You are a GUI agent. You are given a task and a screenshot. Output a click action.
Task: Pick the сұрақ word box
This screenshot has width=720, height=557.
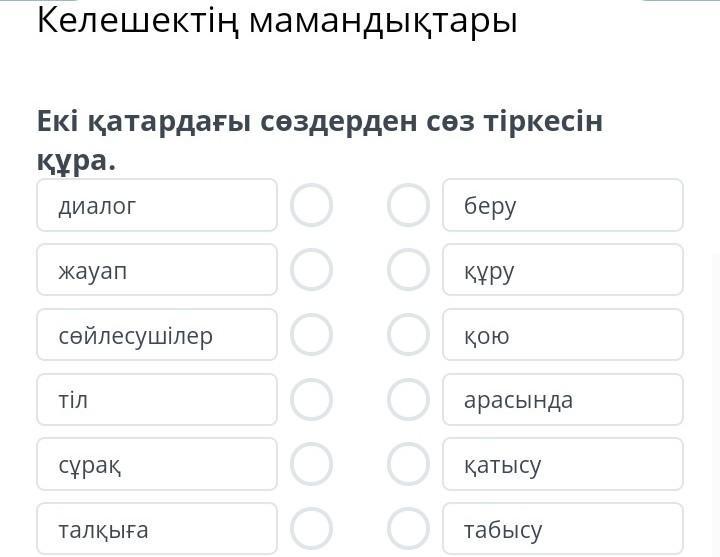pos(157,464)
